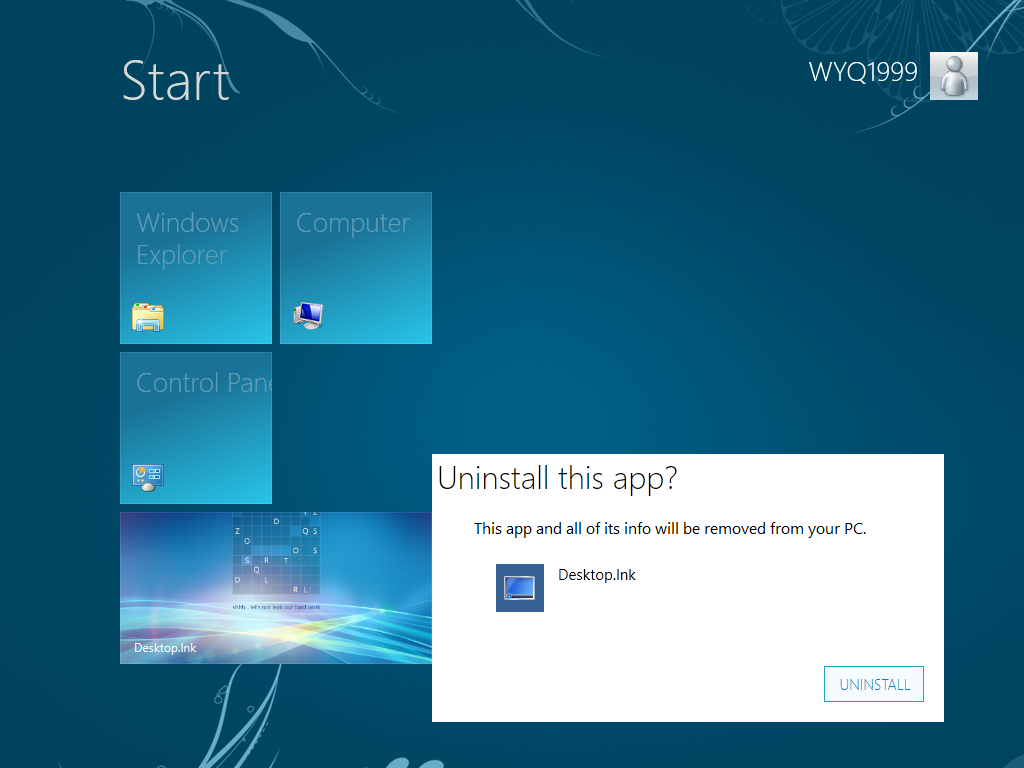
Task: Click the Windows Explorer folder icon
Action: click(x=148, y=317)
